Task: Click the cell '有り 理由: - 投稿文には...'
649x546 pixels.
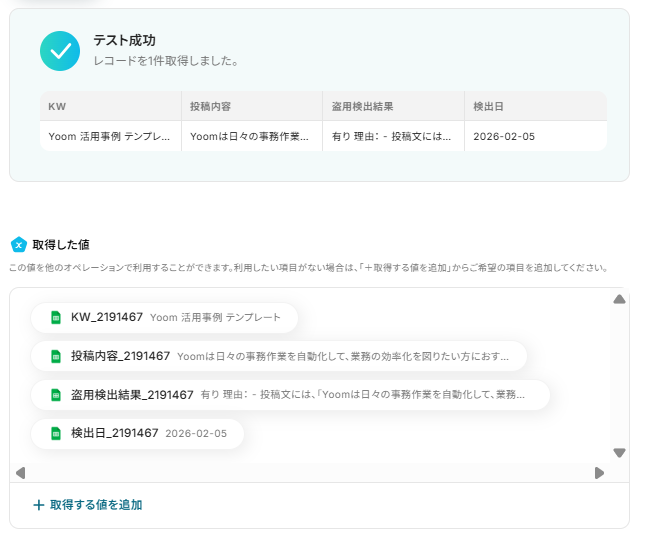Action: (x=394, y=136)
